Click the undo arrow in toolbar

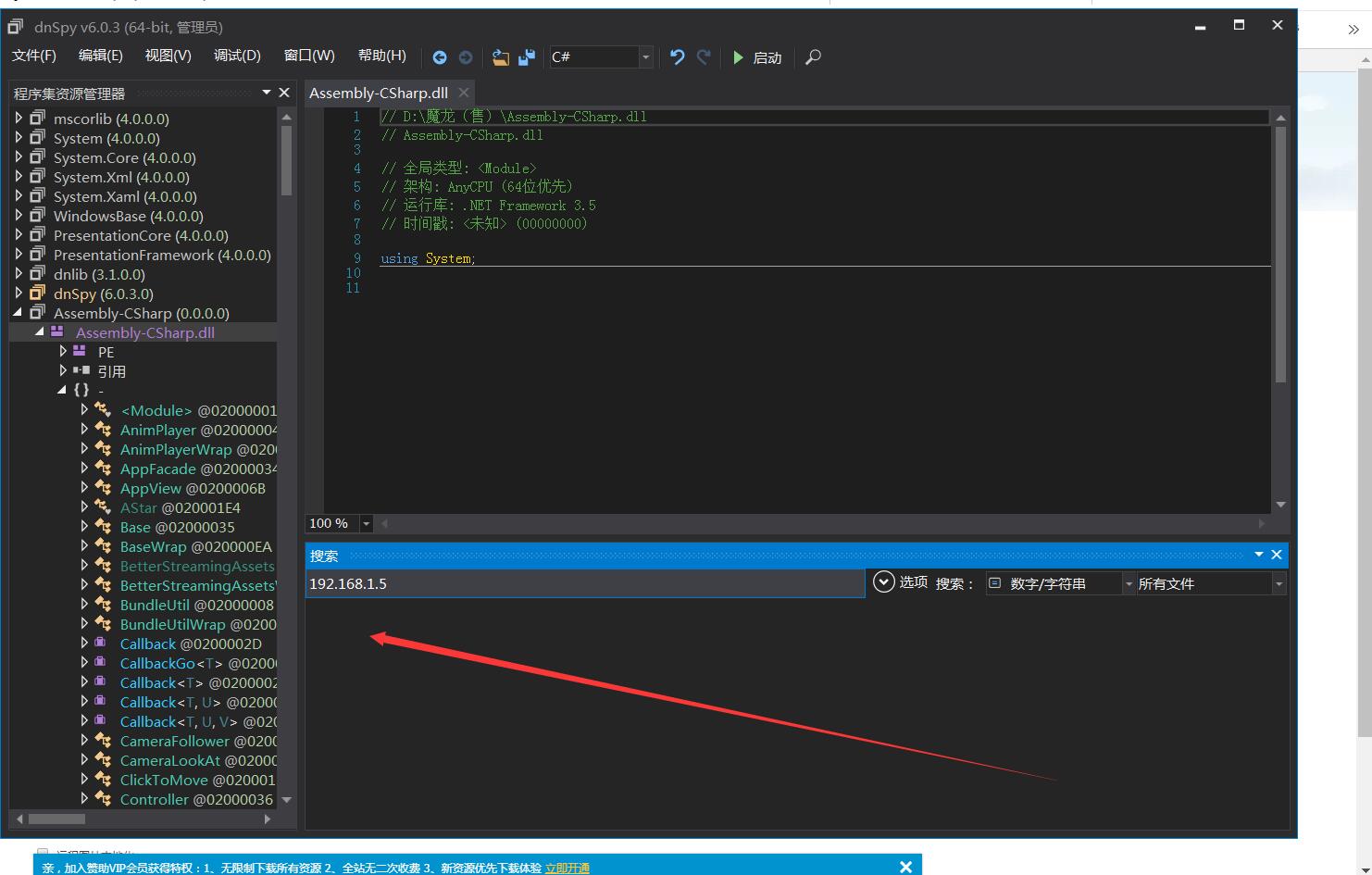coord(677,57)
